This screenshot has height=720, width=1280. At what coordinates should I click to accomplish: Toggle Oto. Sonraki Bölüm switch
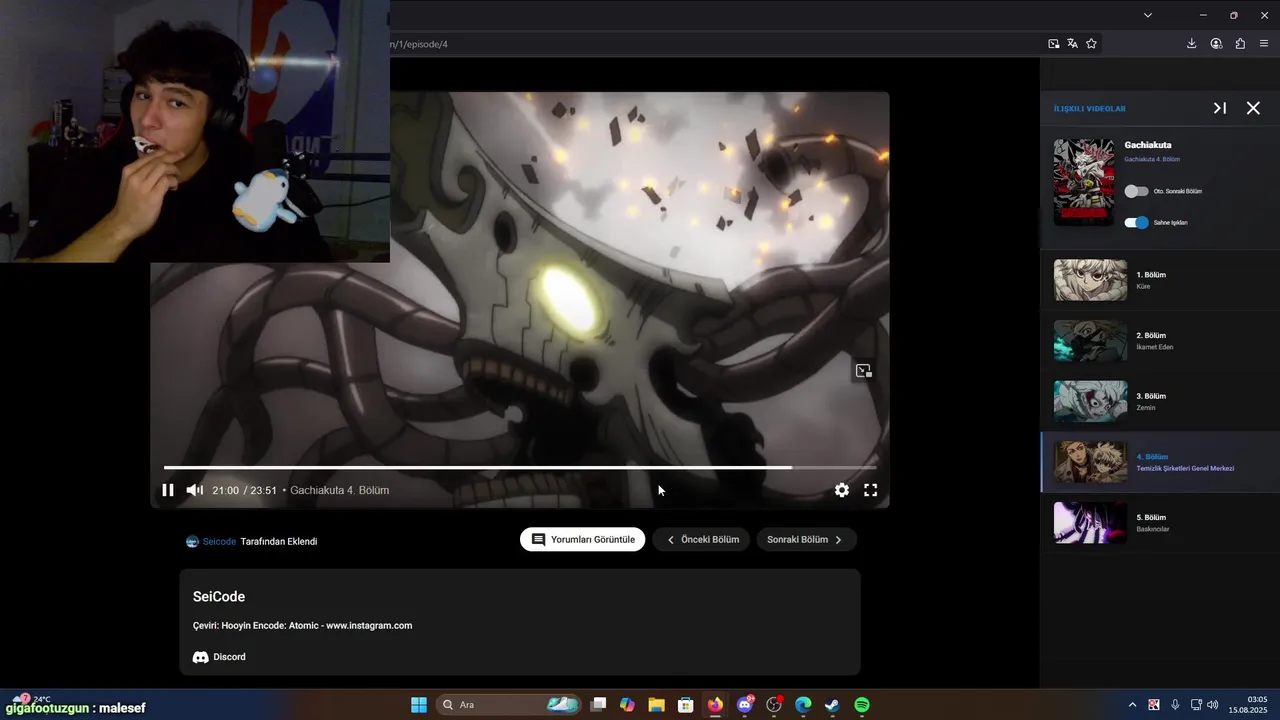pyautogui.click(x=1136, y=191)
